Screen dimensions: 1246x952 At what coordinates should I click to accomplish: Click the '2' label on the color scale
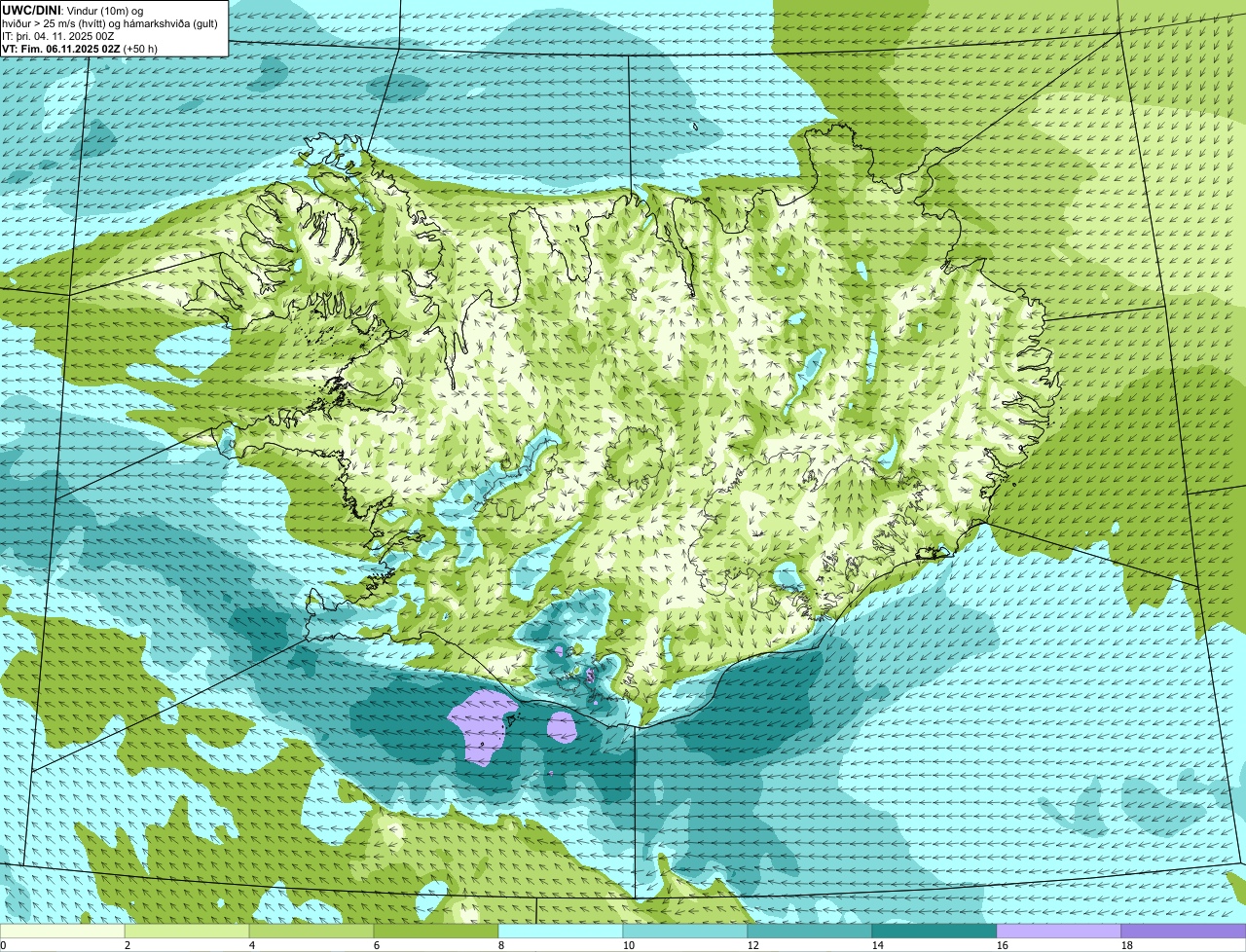click(x=128, y=945)
